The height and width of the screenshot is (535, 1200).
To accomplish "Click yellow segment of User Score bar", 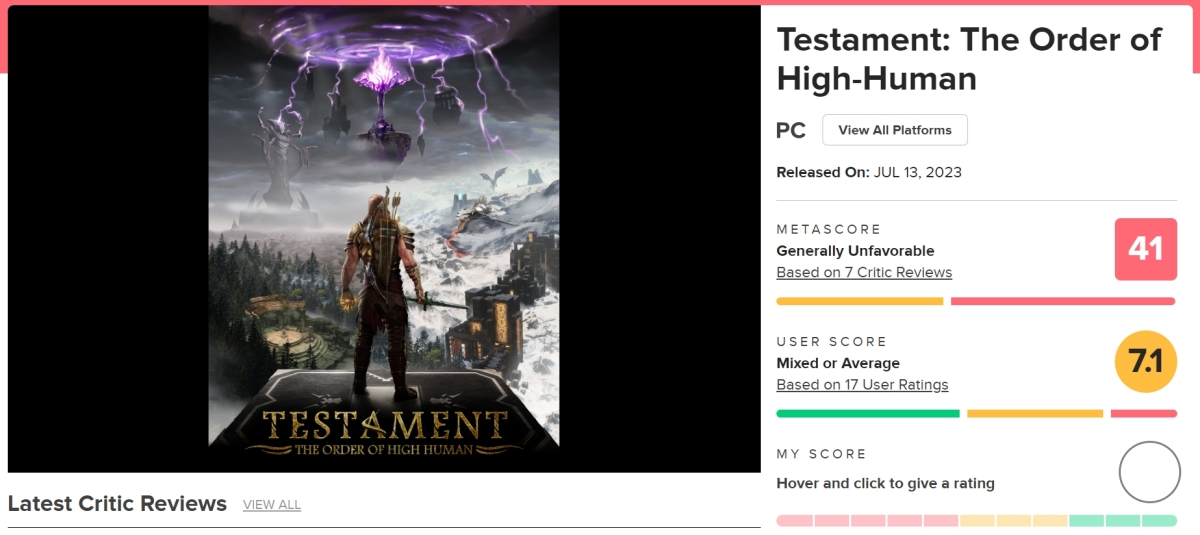I will coord(1034,413).
